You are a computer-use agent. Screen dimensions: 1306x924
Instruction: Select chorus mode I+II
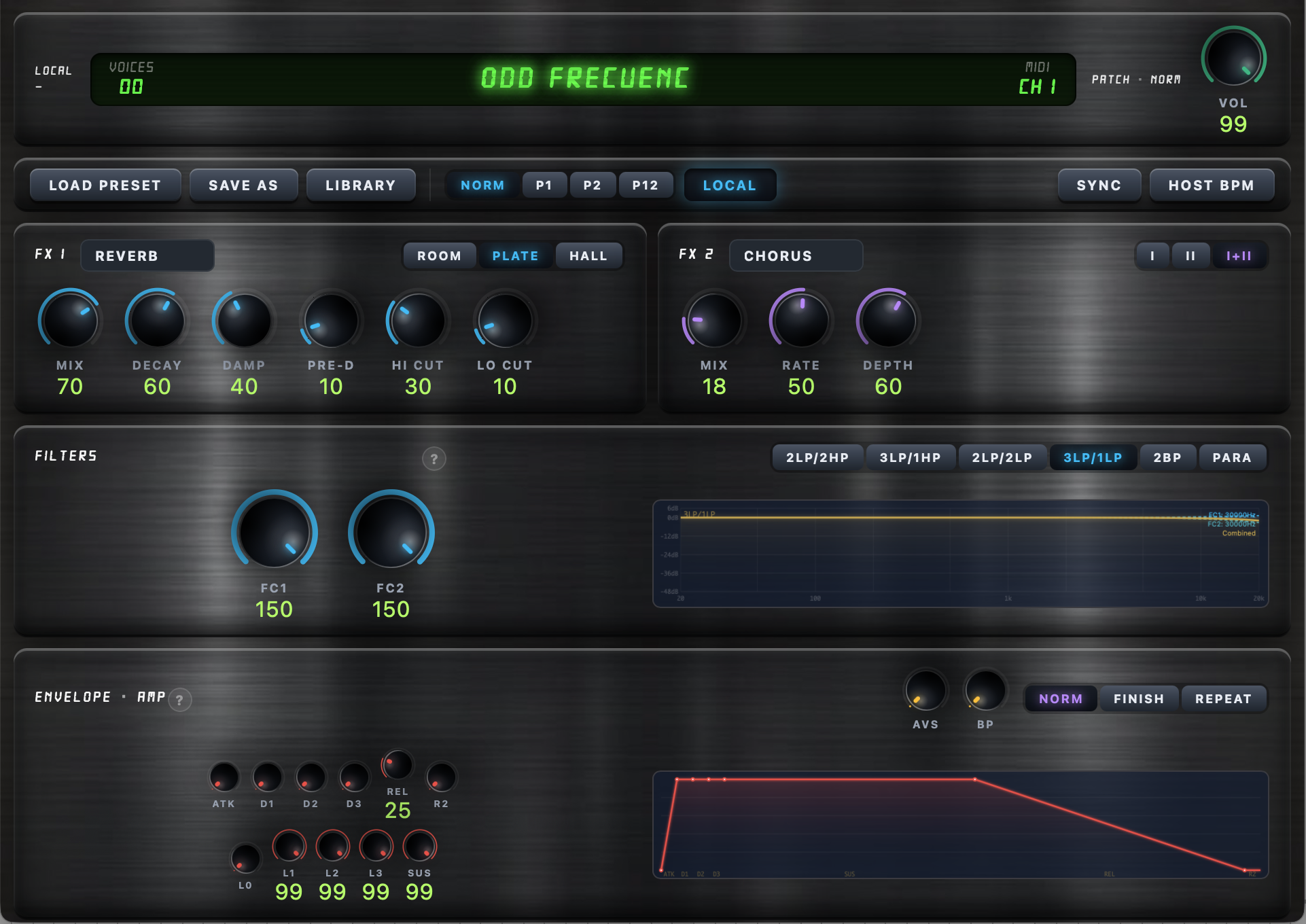click(x=1239, y=256)
